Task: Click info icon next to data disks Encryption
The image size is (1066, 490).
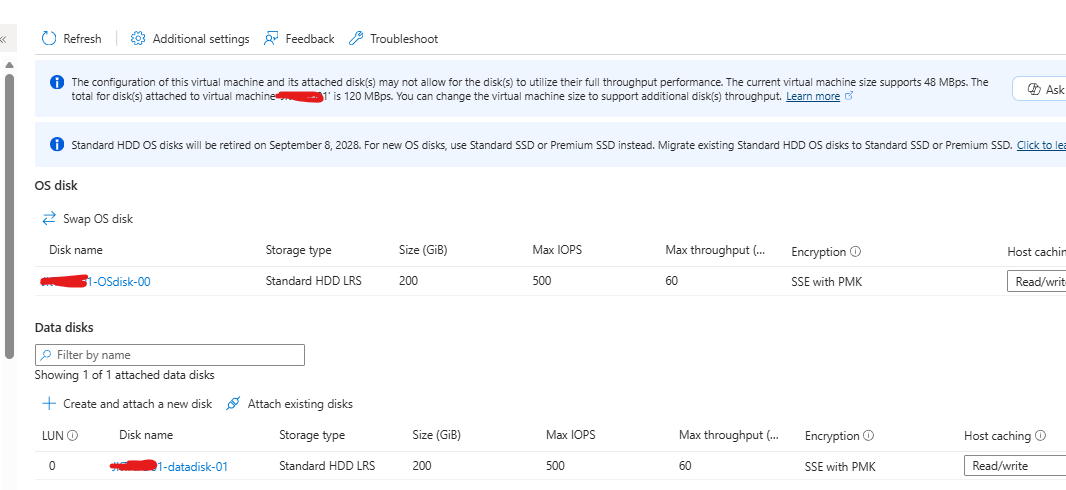Action: pyautogui.click(x=868, y=436)
